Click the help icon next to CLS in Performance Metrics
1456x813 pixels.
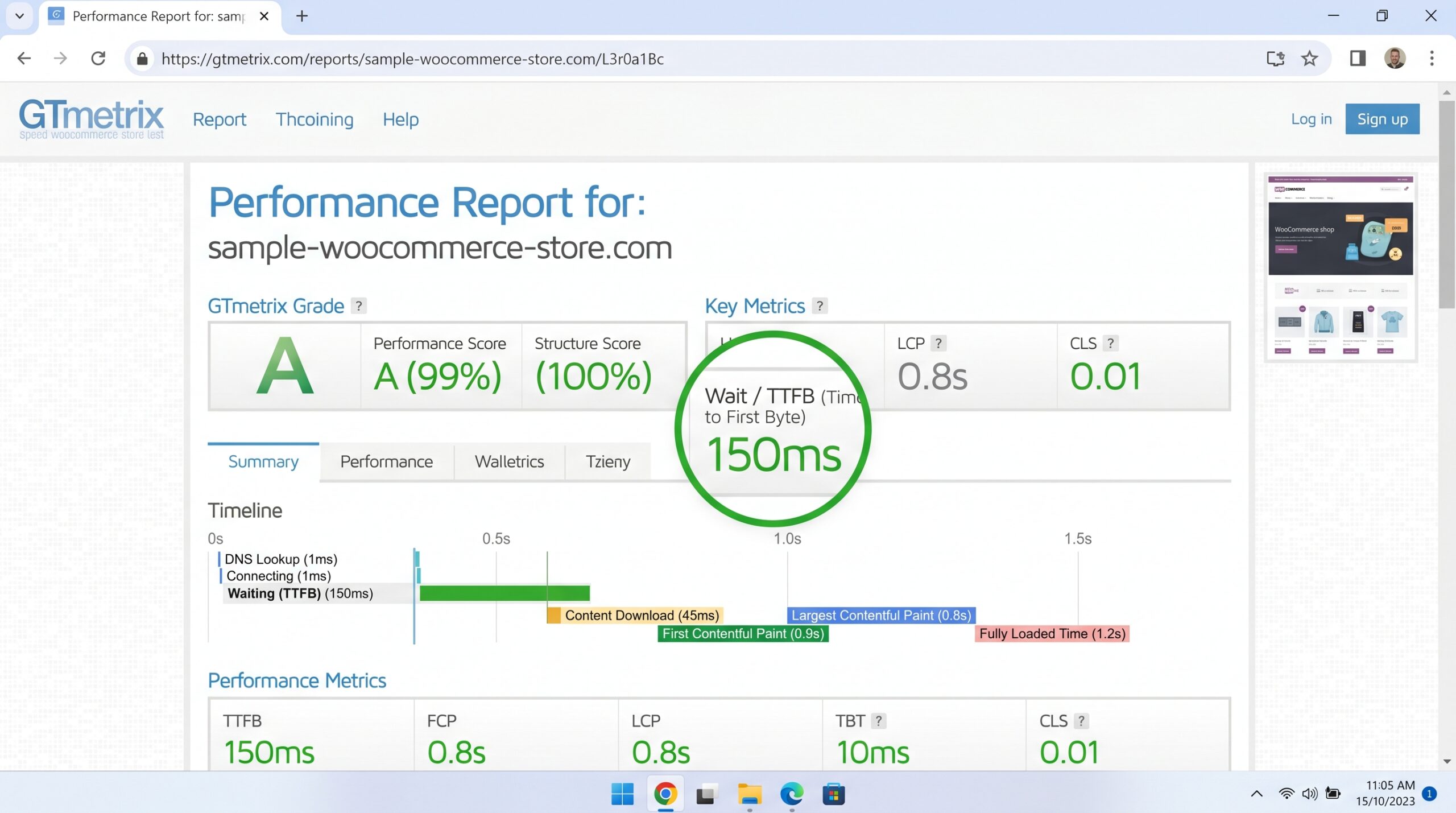[1081, 721]
